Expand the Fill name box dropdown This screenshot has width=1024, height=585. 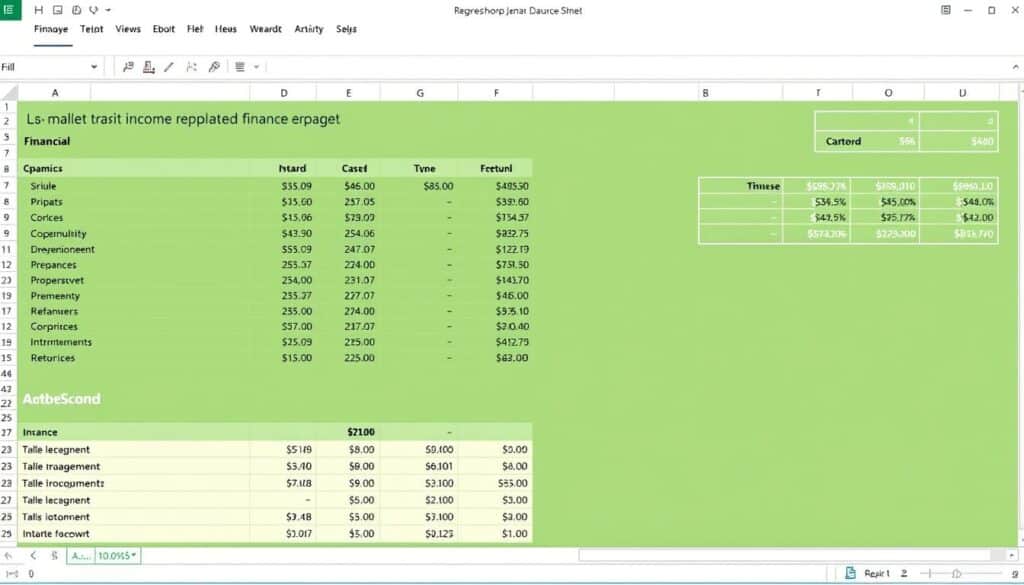pyautogui.click(x=94, y=67)
